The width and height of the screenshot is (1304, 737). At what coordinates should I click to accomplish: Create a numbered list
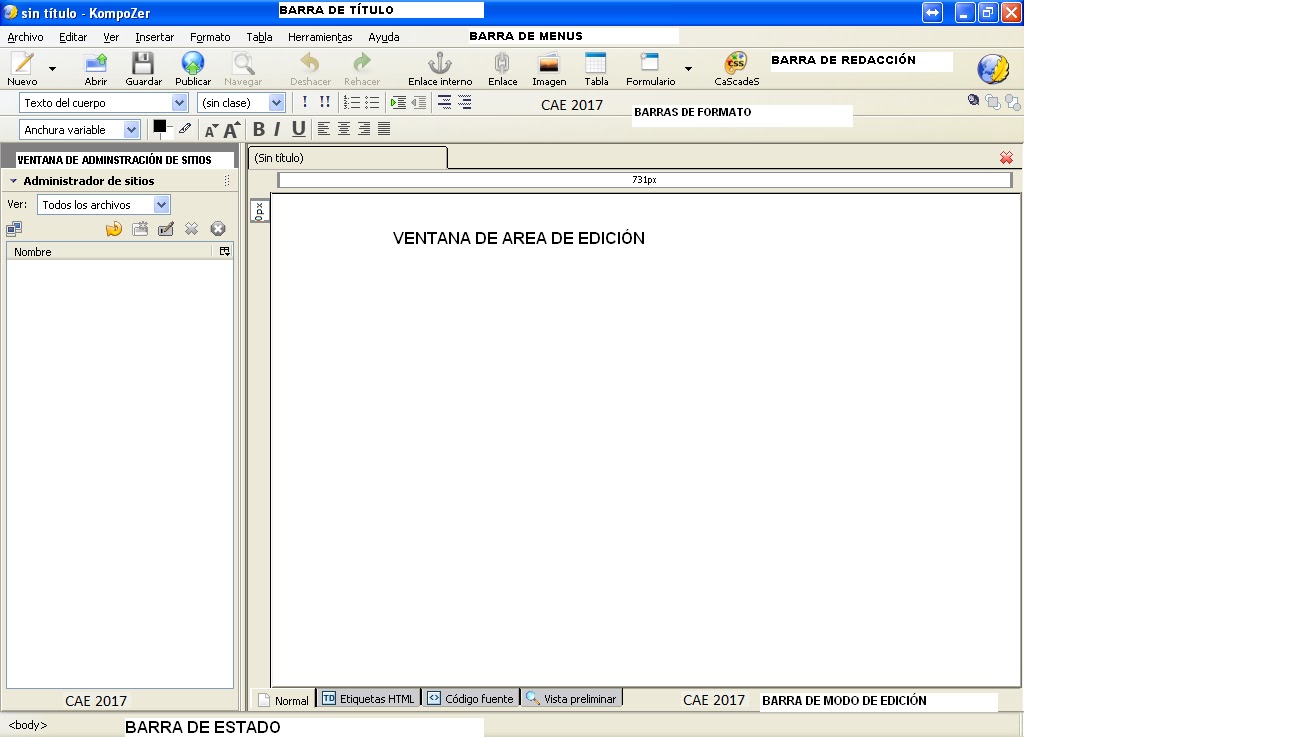tap(352, 102)
